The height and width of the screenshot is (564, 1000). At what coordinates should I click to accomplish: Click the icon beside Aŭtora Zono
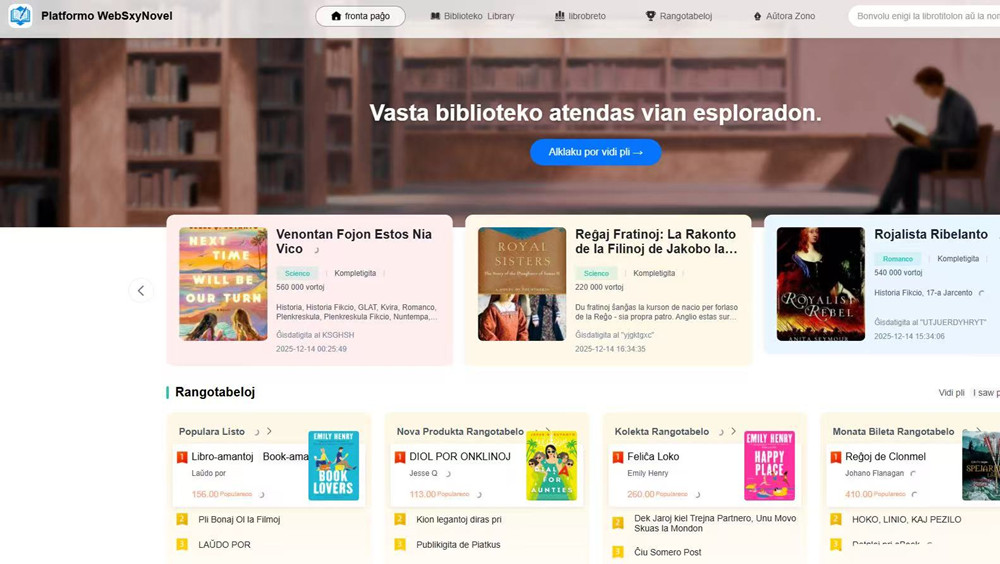757,16
